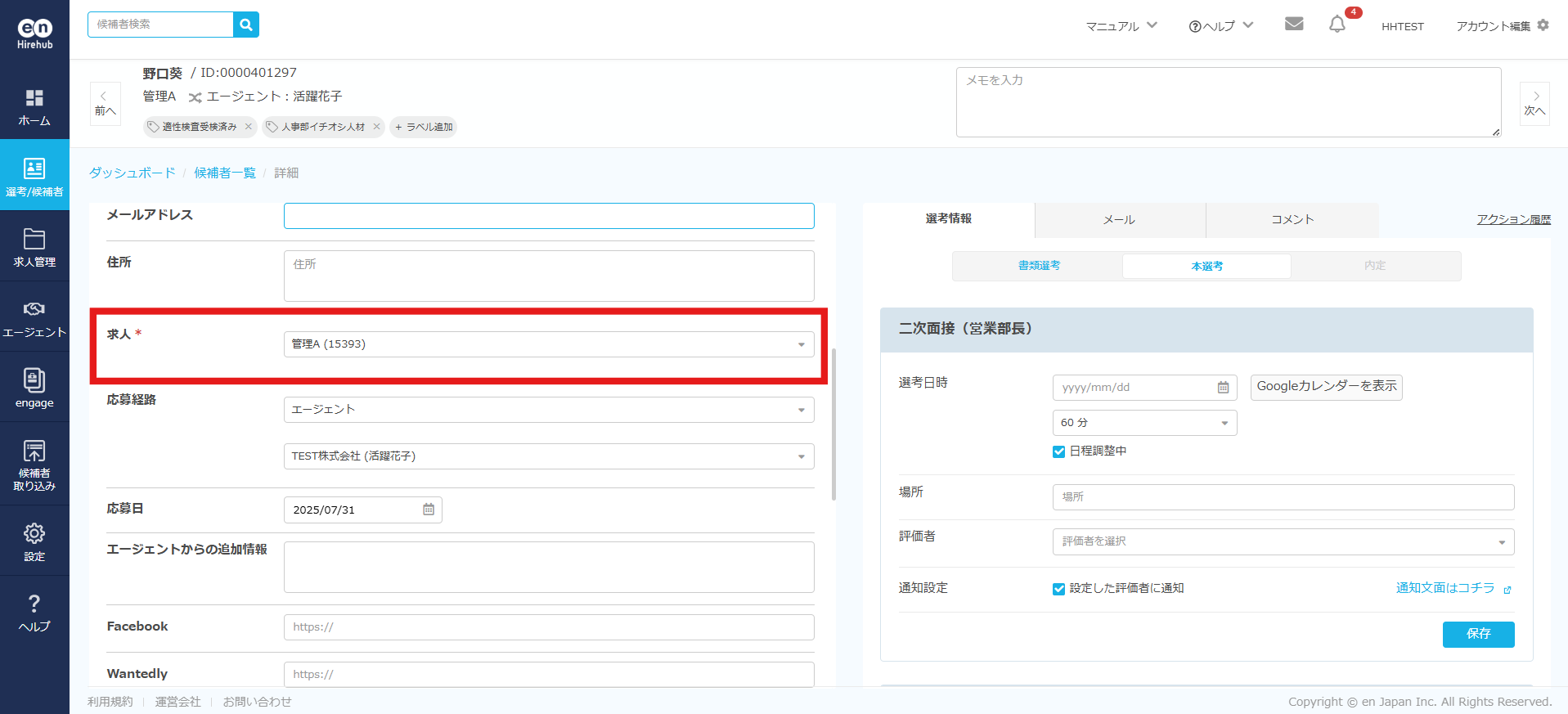This screenshot has width=1568, height=714.
Task: Click the 保存 button
Action: pos(1478,634)
